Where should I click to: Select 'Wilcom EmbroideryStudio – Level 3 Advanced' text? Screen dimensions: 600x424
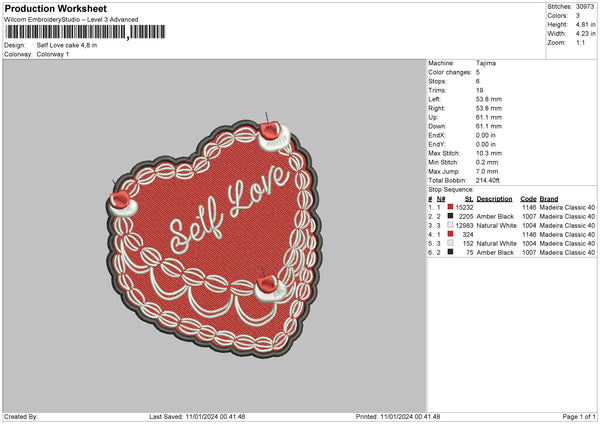pyautogui.click(x=71, y=20)
